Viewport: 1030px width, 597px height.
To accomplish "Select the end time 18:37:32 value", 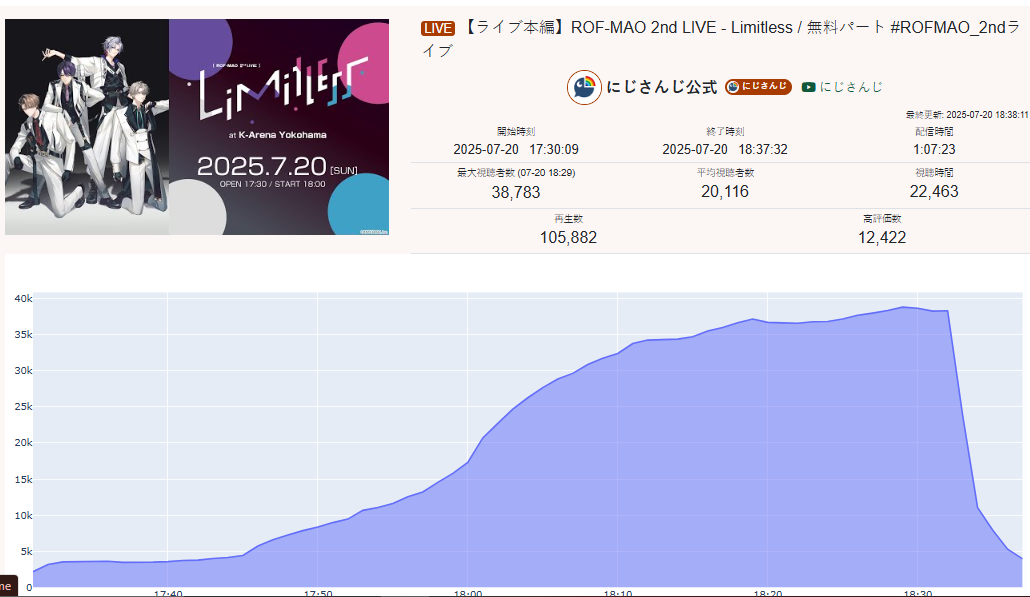I will 725,149.
